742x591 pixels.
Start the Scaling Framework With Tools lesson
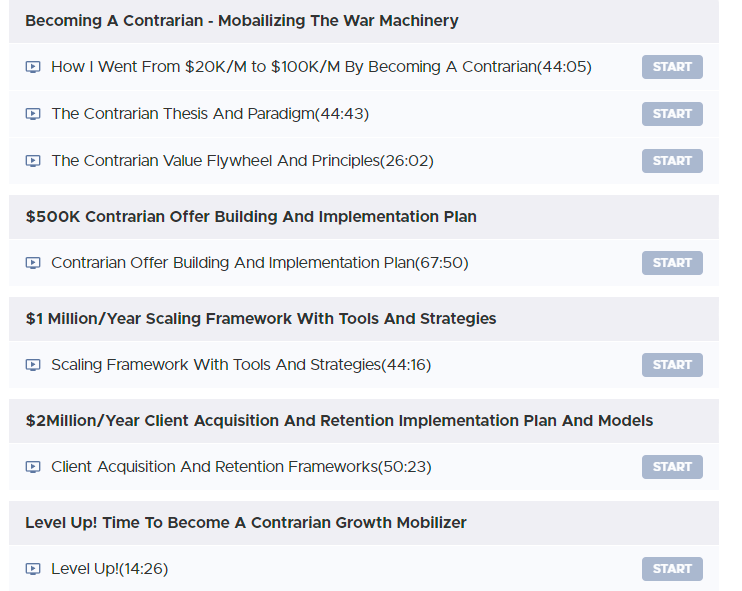click(x=672, y=365)
